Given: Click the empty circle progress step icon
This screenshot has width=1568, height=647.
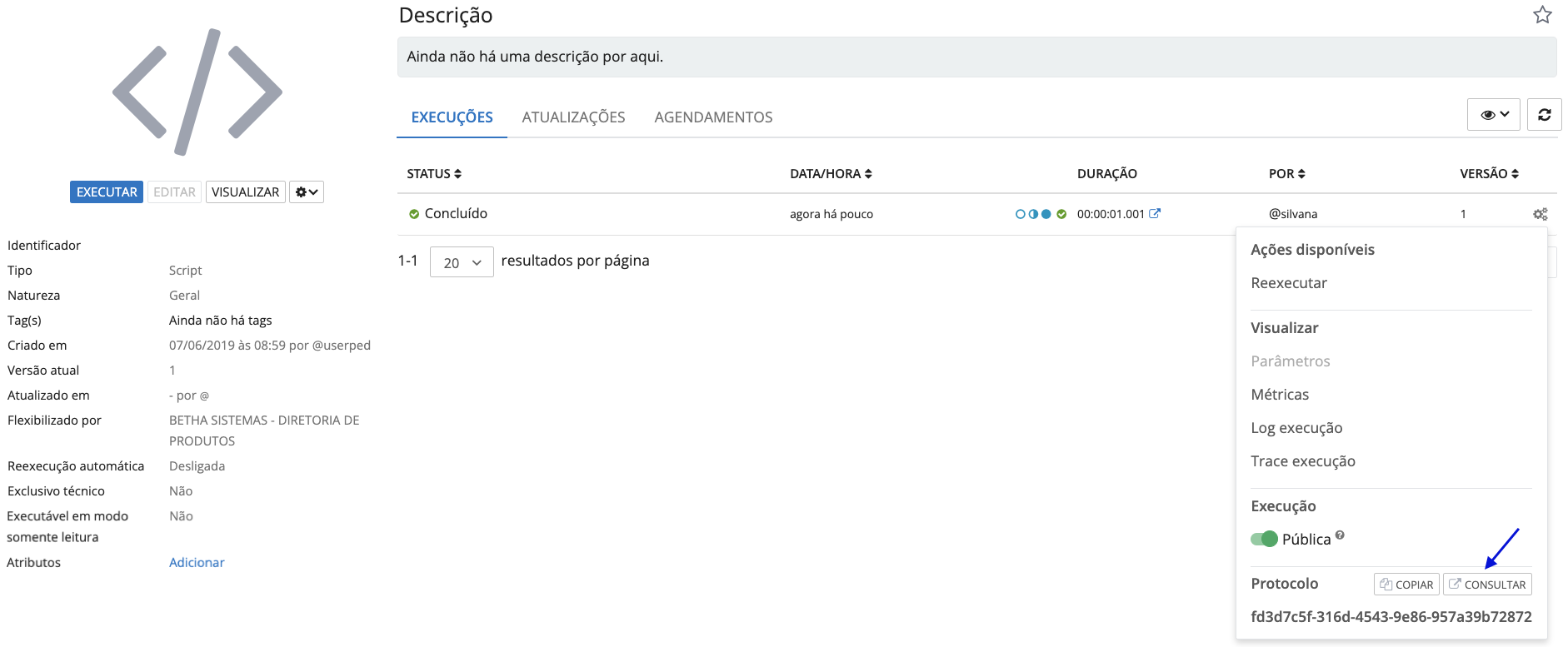Looking at the screenshot, I should pyautogui.click(x=1020, y=214).
